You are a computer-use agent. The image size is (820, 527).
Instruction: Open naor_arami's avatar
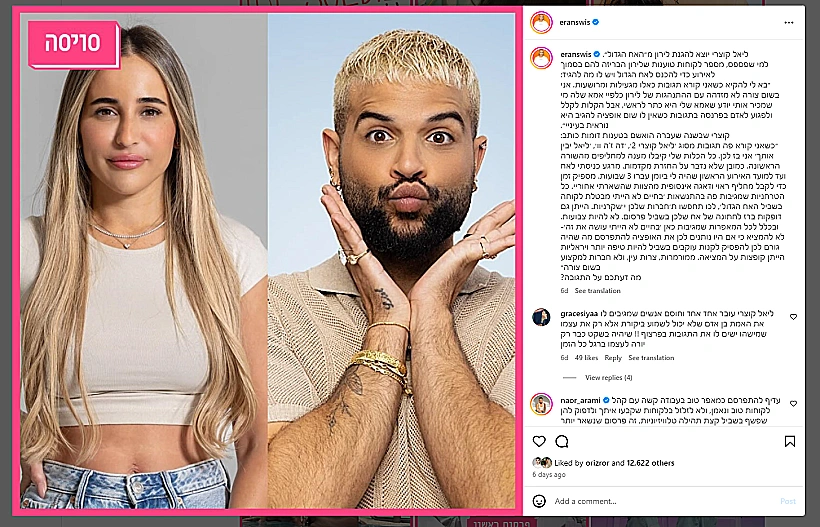(541, 404)
